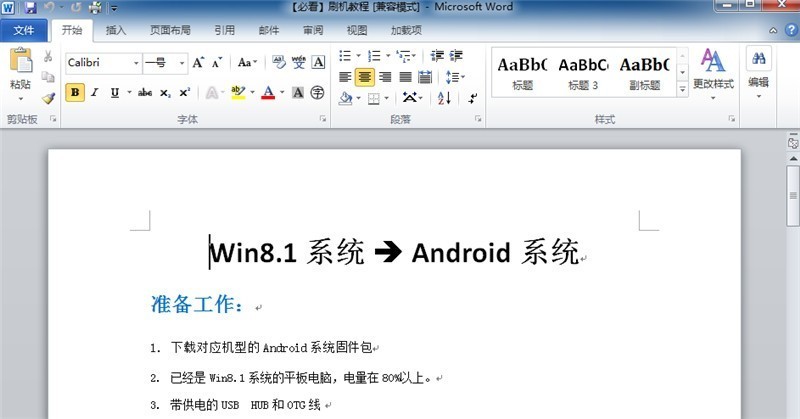800x419 pixels.
Task: Click the Save icon in quick access toolbar
Action: pos(30,7)
